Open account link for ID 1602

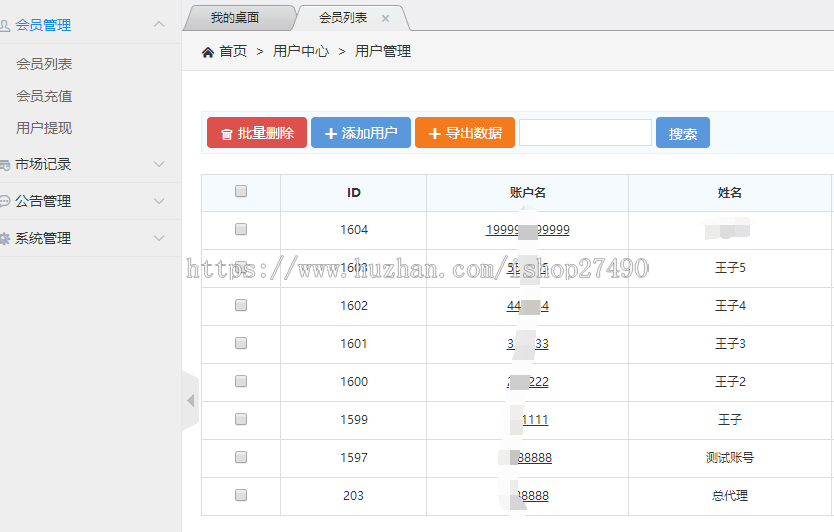click(x=528, y=306)
